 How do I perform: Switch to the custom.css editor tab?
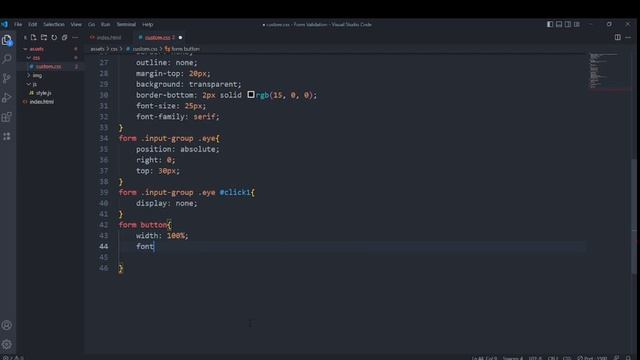(159, 38)
